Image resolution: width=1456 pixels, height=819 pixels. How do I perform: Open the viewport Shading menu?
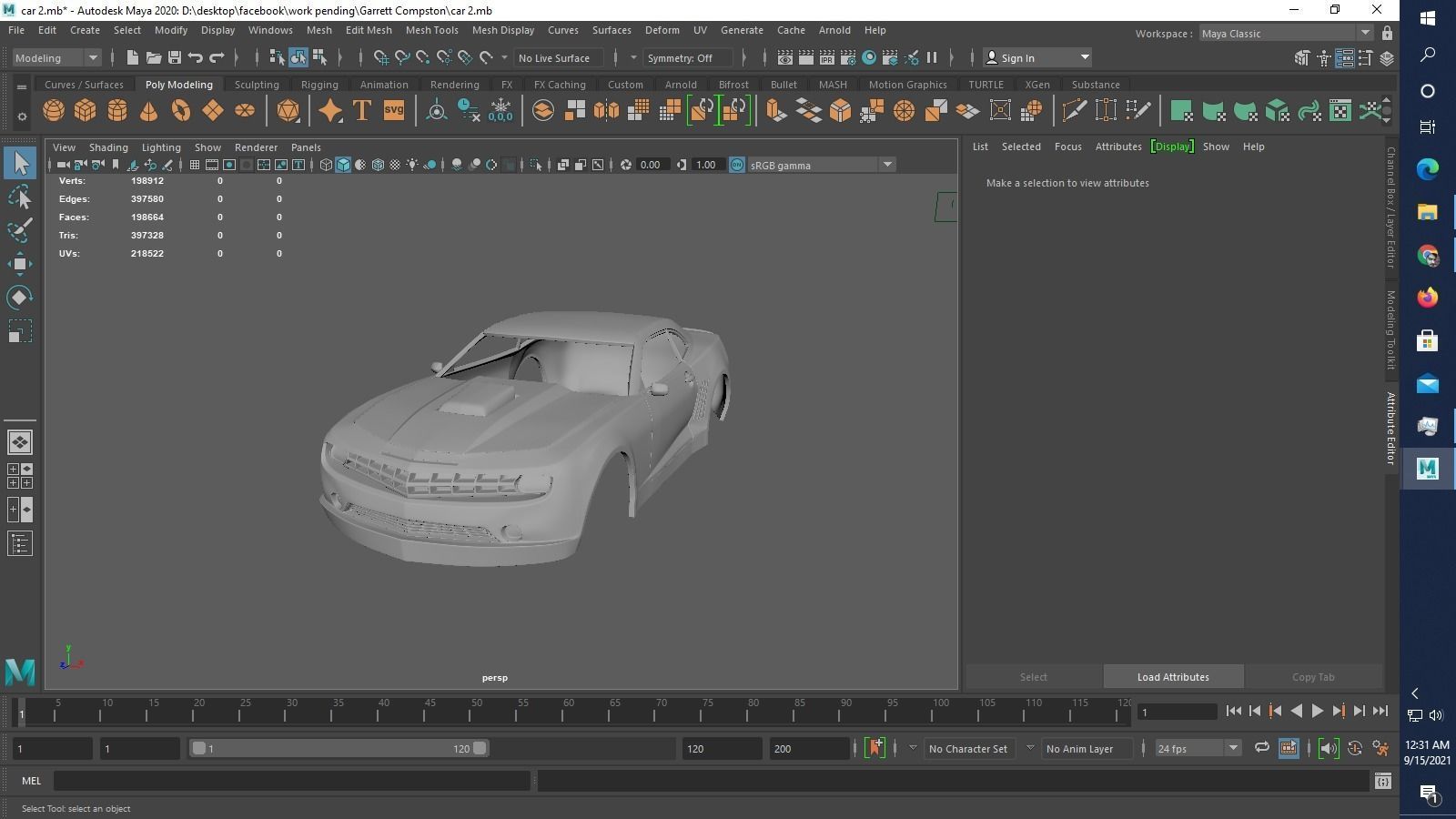tap(108, 147)
